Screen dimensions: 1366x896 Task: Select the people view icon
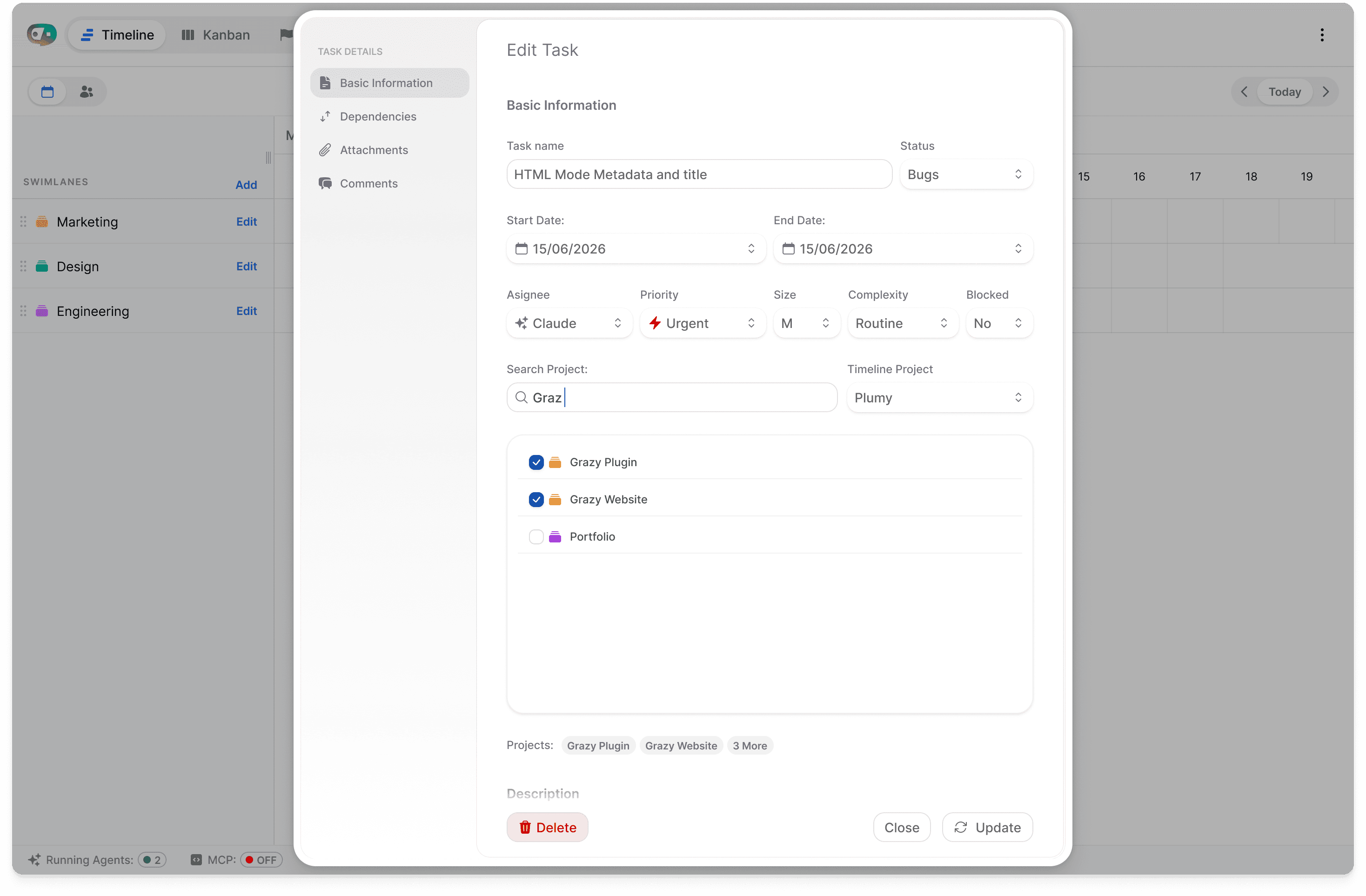[x=86, y=92]
